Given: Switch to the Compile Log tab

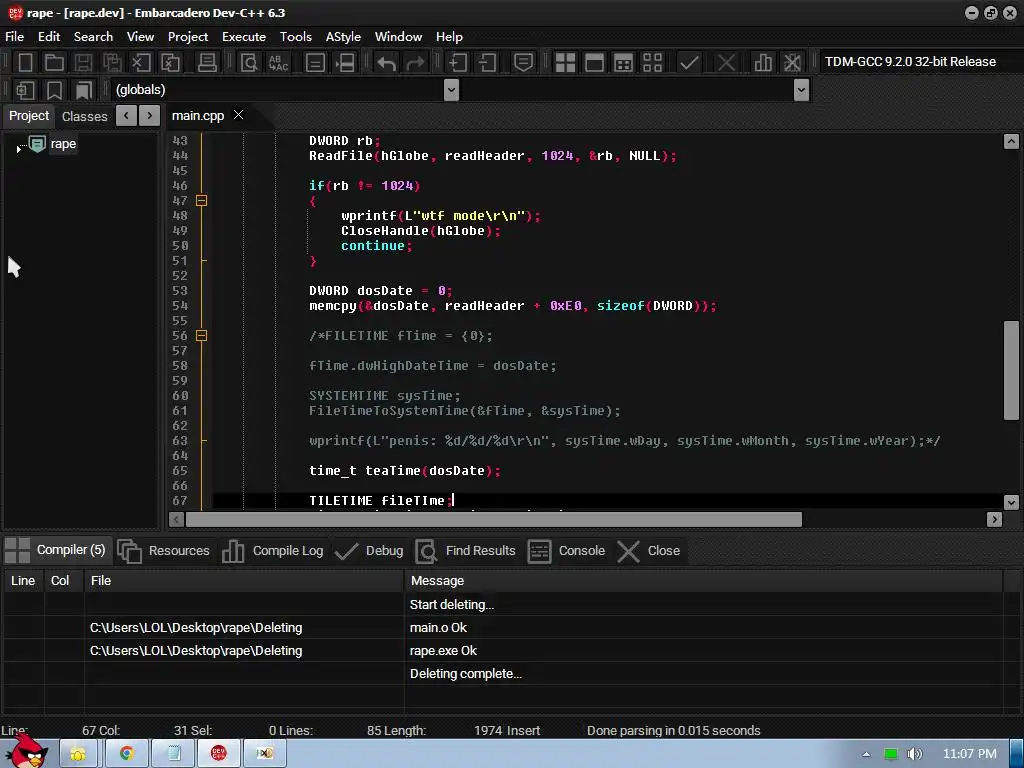Looking at the screenshot, I should point(273,551).
